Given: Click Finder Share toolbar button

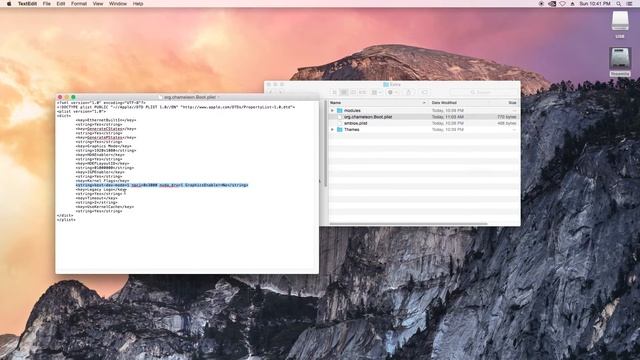Looking at the screenshot, I should 409,92.
